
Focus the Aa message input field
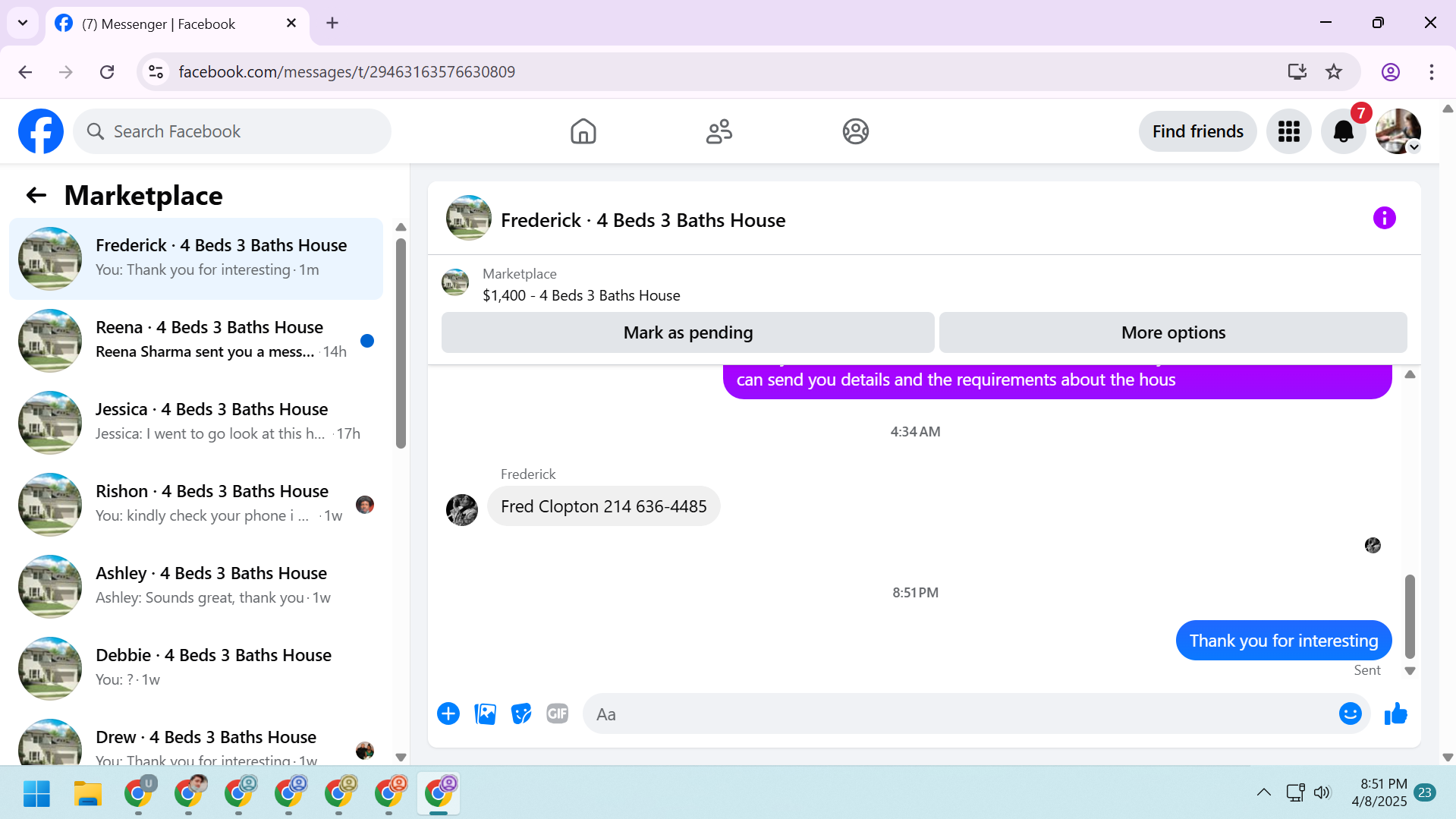(960, 713)
